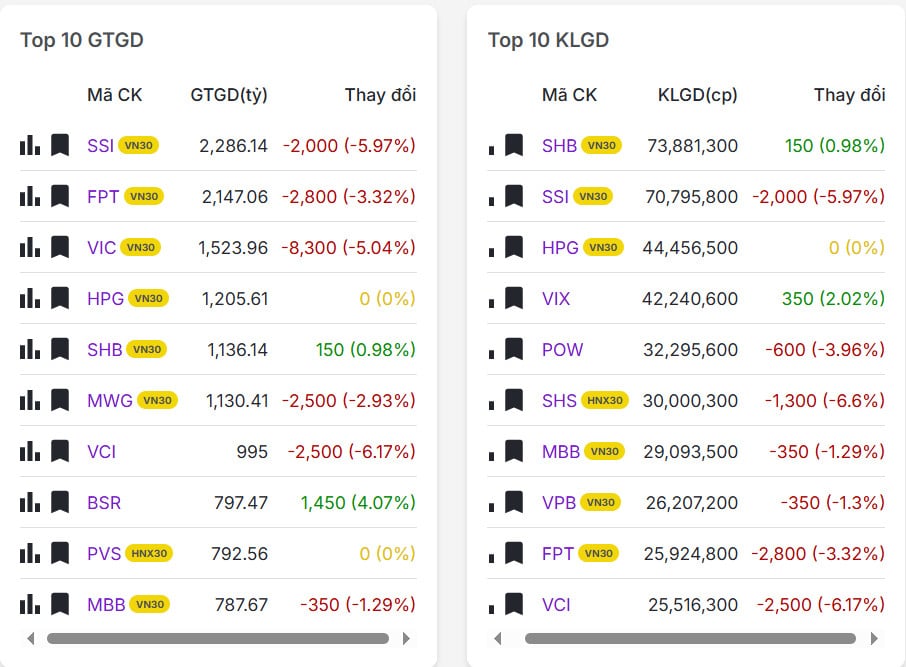Toggle the bookmark on POW
Viewport: 906px width, 667px height.
[x=516, y=349]
